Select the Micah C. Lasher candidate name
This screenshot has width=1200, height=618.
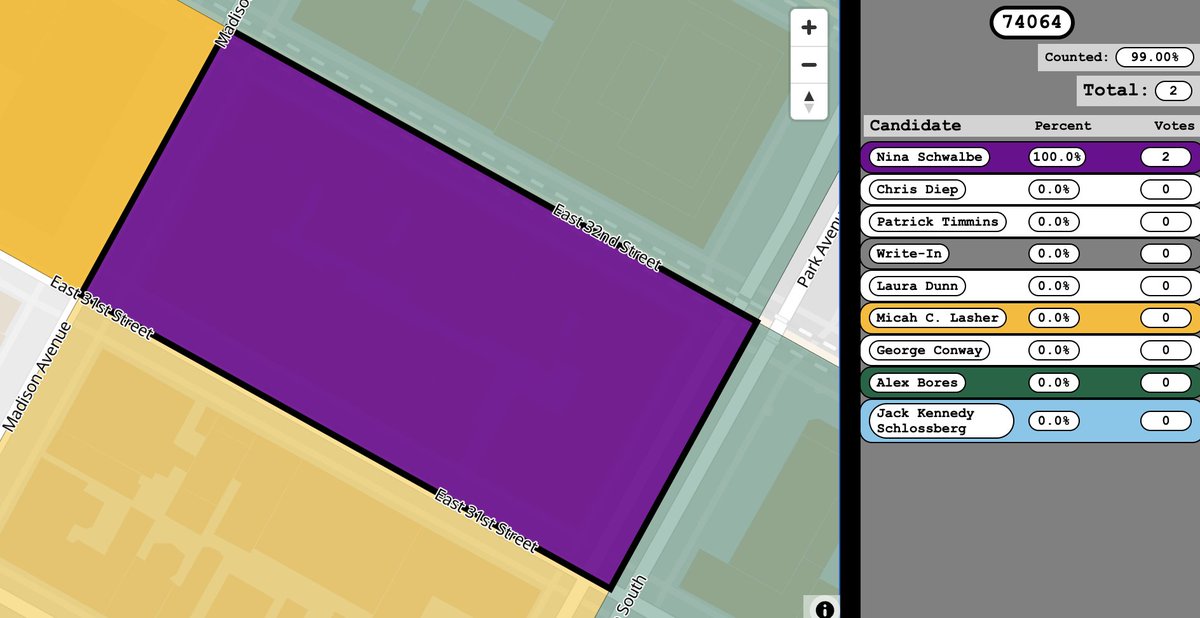pyautogui.click(x=936, y=317)
